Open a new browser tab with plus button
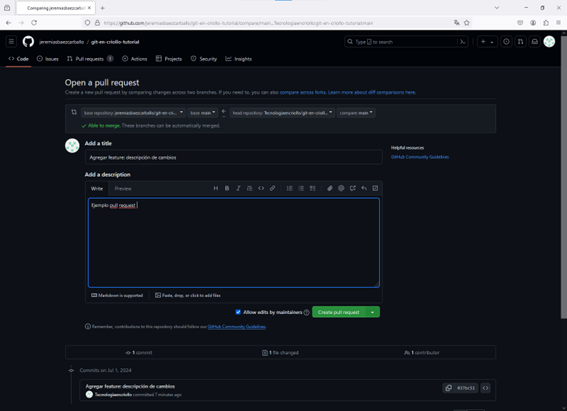The image size is (567, 411). 103,8
